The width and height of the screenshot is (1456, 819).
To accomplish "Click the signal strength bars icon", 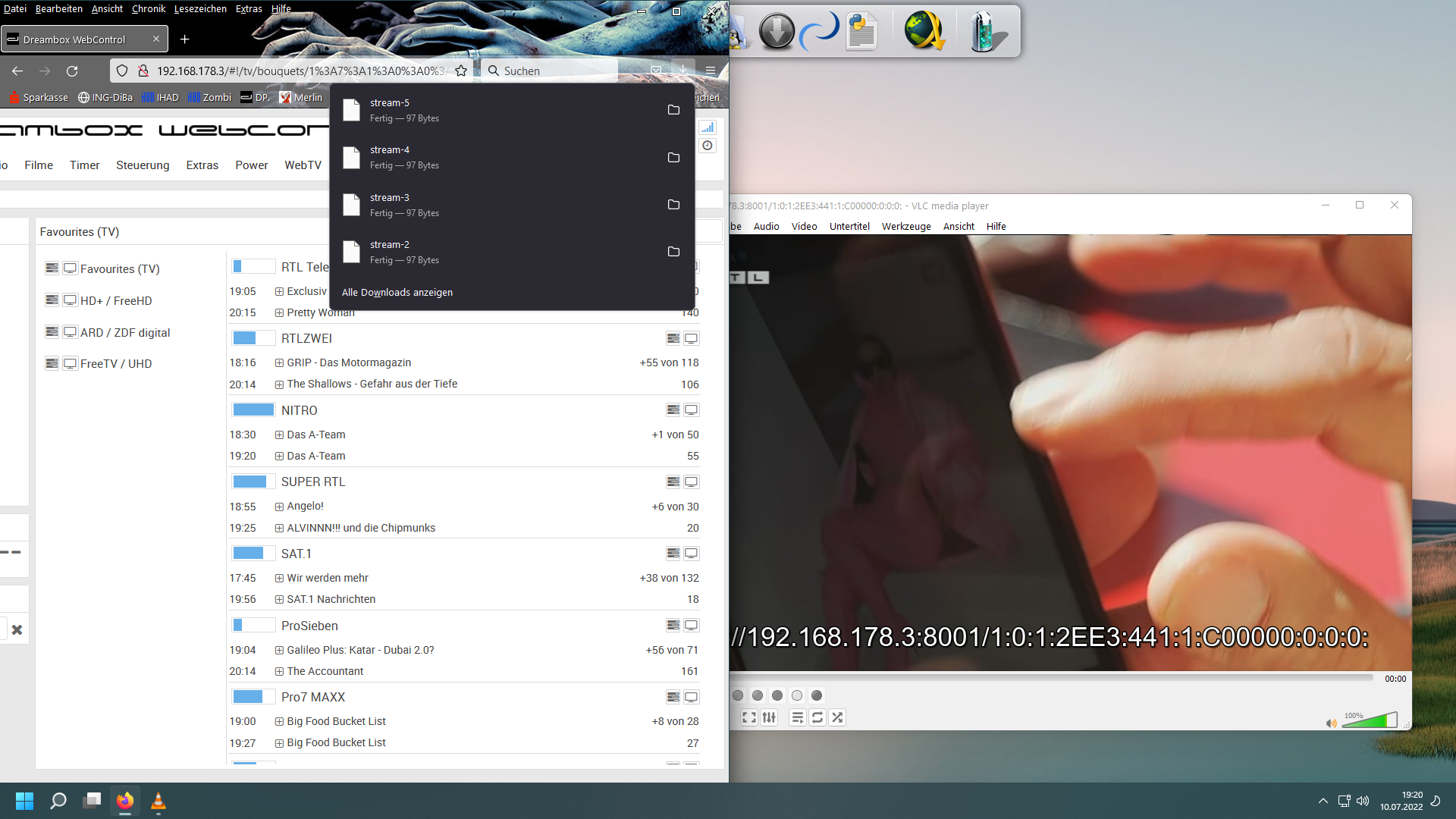I will (x=708, y=127).
